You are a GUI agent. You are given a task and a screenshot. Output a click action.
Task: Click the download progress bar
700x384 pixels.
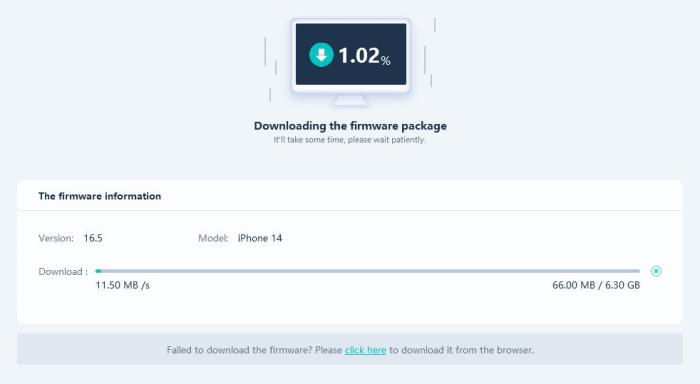click(367, 271)
